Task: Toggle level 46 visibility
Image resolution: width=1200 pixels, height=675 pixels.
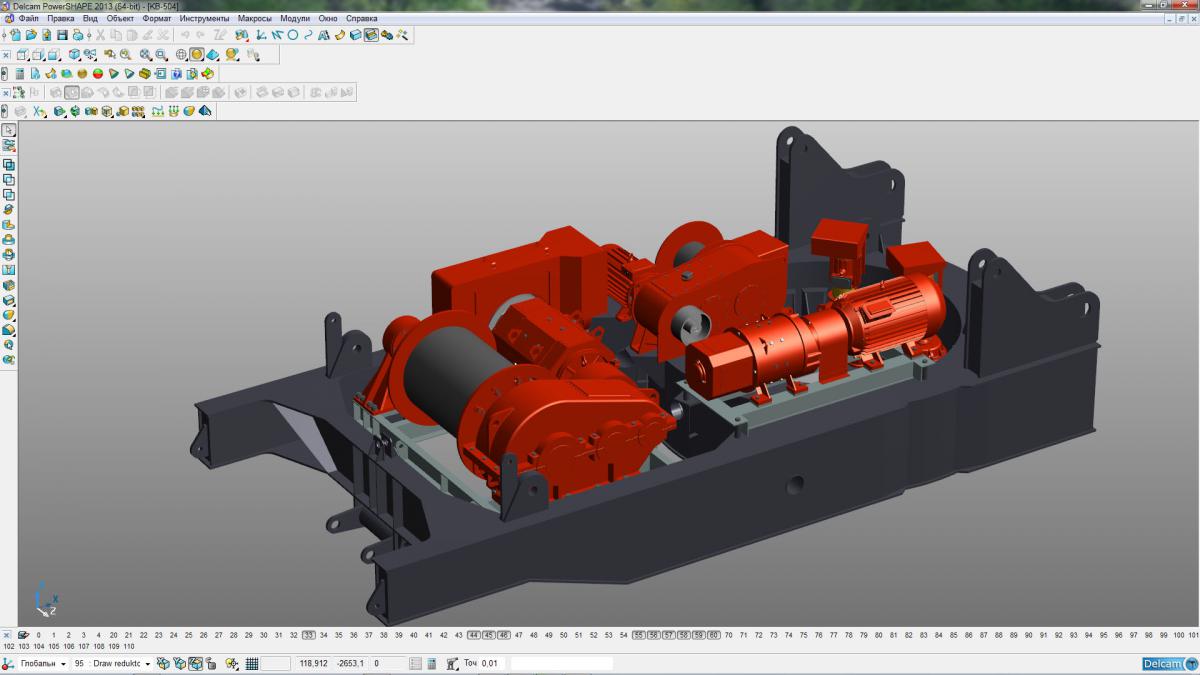Action: 504,635
